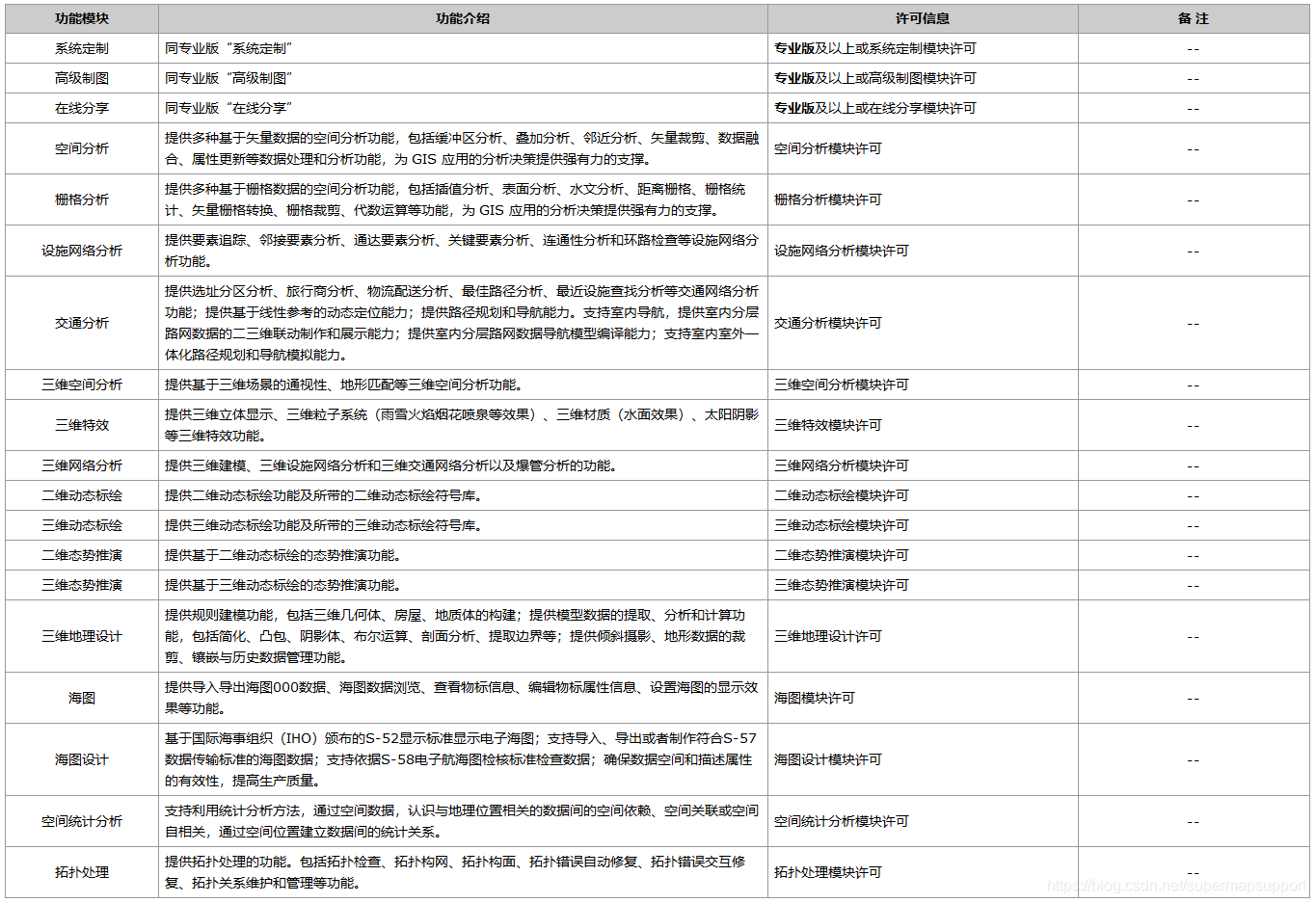Select the 设施网络分析 module cell
This screenshot has width=1316, height=903.
82,251
